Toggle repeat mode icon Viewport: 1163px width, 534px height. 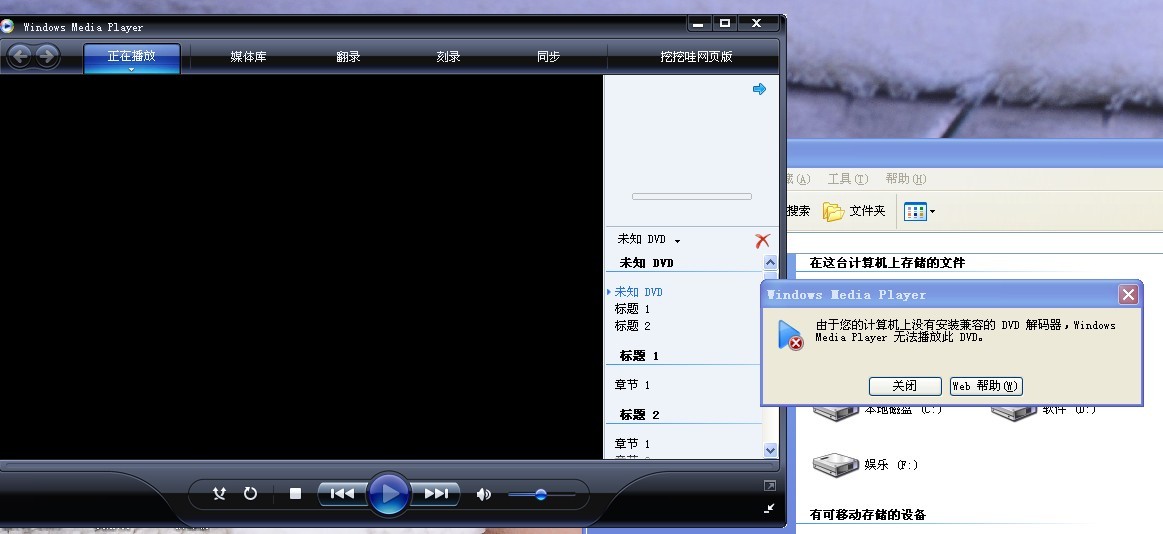coord(251,493)
